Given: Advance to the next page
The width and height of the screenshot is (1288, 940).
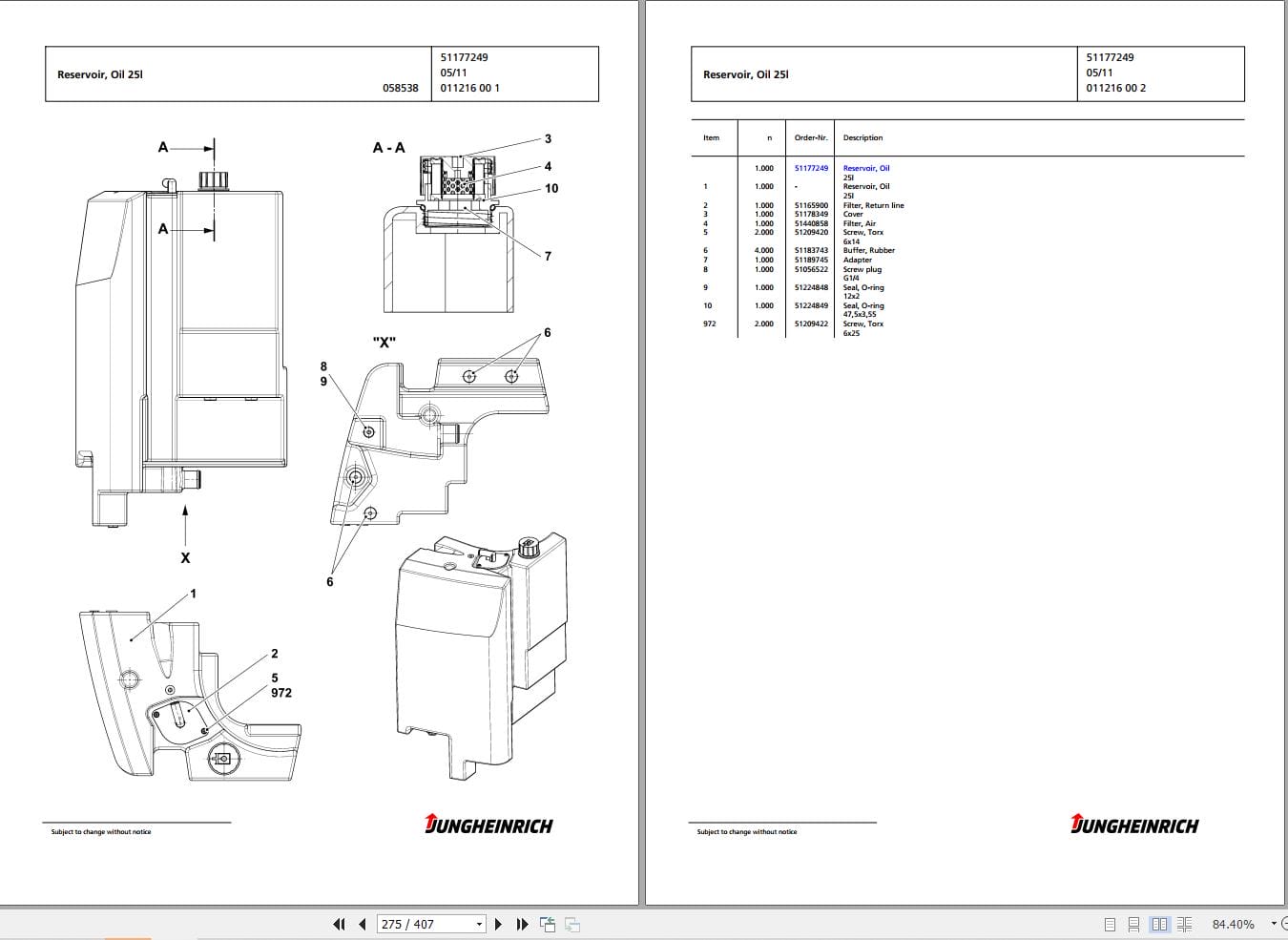Looking at the screenshot, I should (x=498, y=924).
